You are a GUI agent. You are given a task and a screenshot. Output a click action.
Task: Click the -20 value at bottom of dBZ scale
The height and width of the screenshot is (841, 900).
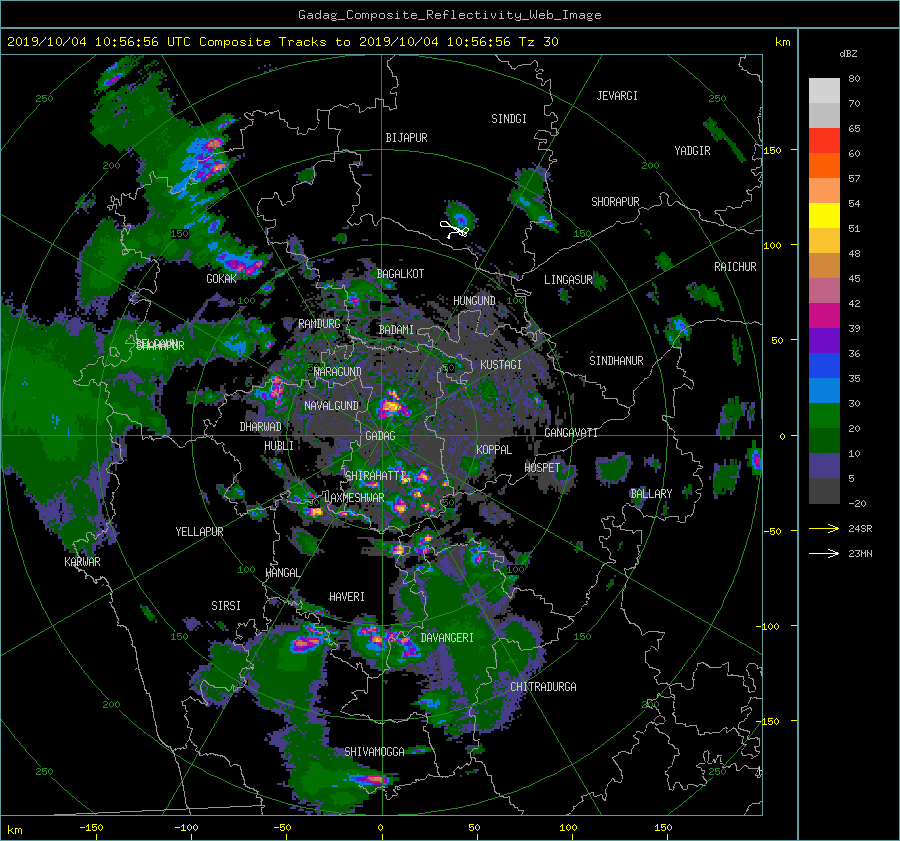pyautogui.click(x=857, y=503)
